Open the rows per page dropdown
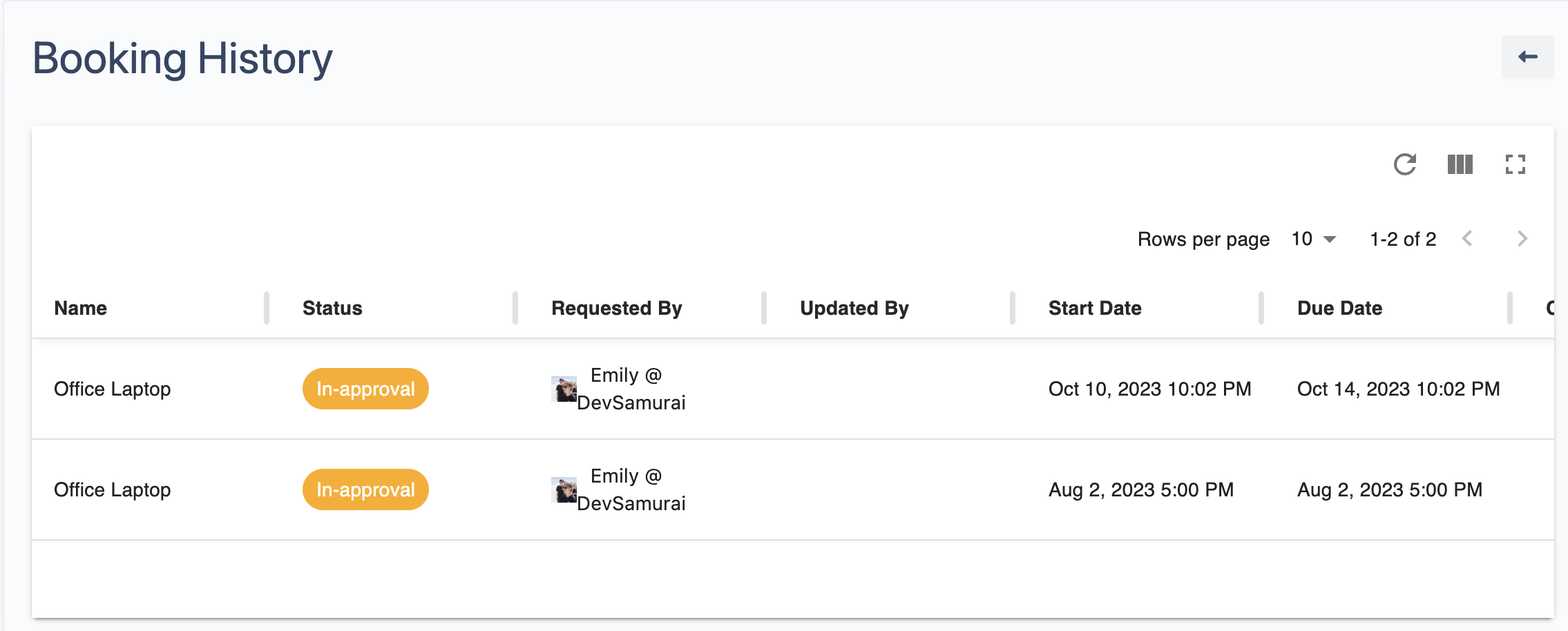 (x=1314, y=239)
